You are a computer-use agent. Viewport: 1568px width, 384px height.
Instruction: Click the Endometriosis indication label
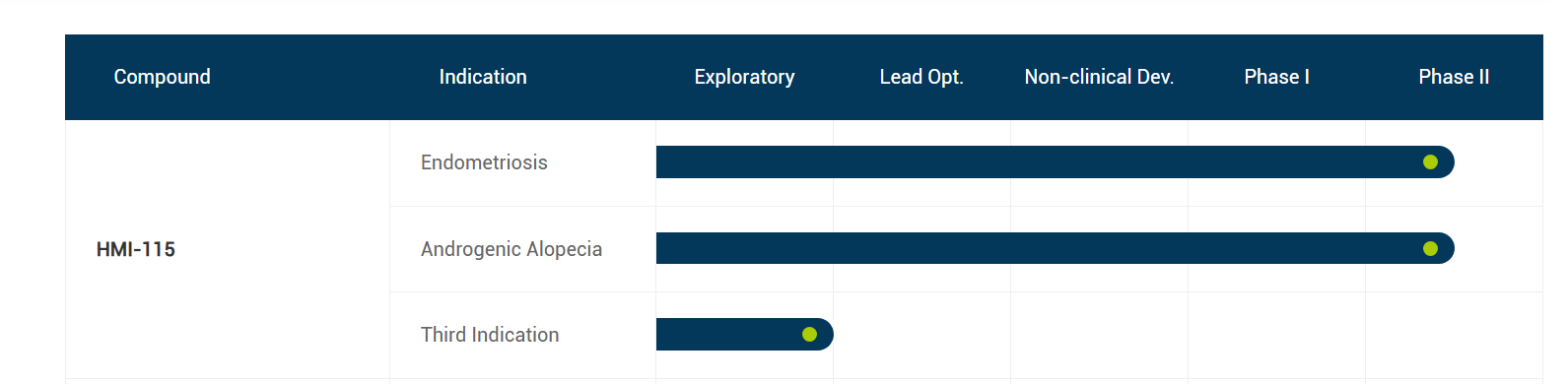[484, 162]
